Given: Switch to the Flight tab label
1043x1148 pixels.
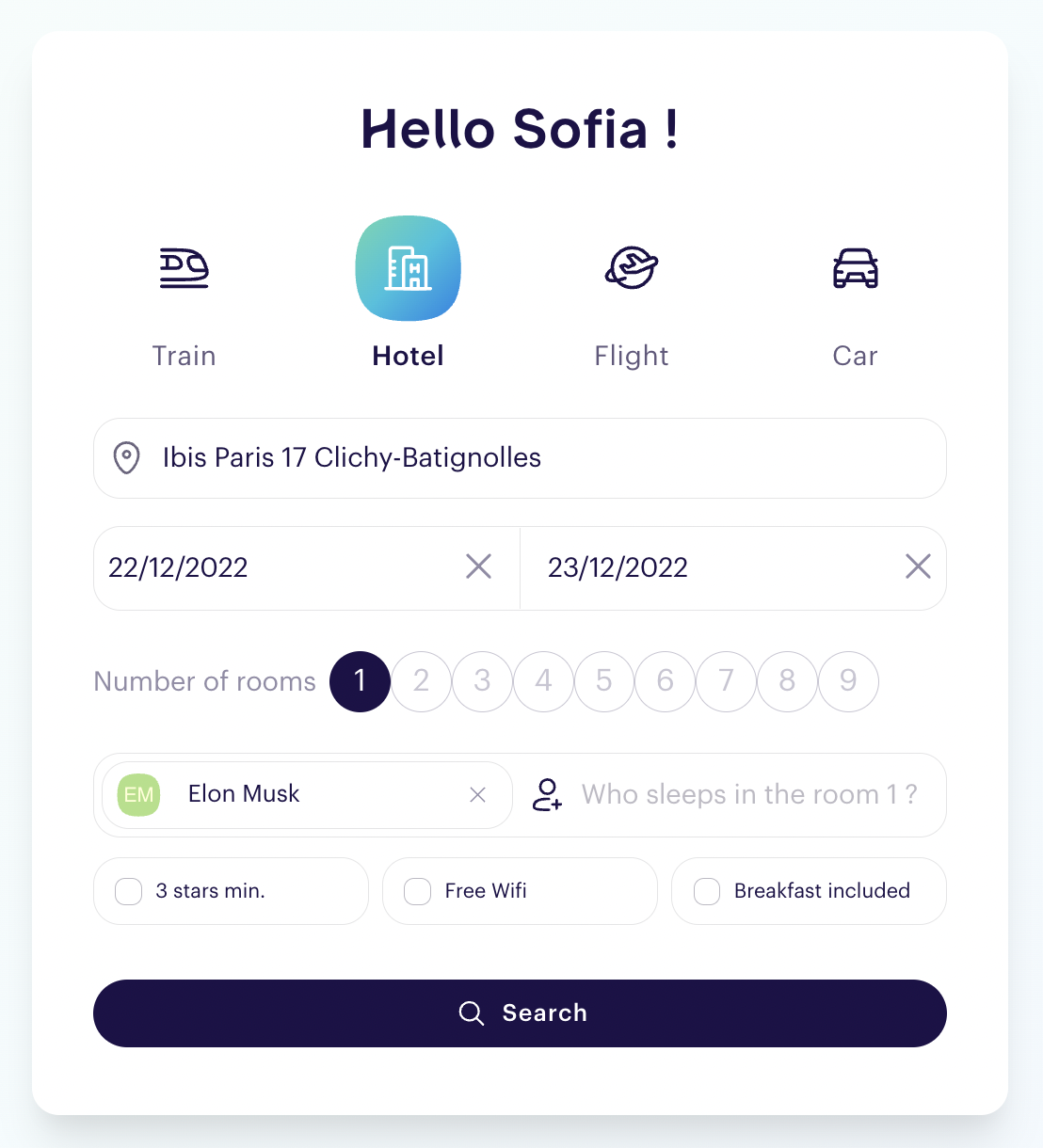Looking at the screenshot, I should [632, 356].
